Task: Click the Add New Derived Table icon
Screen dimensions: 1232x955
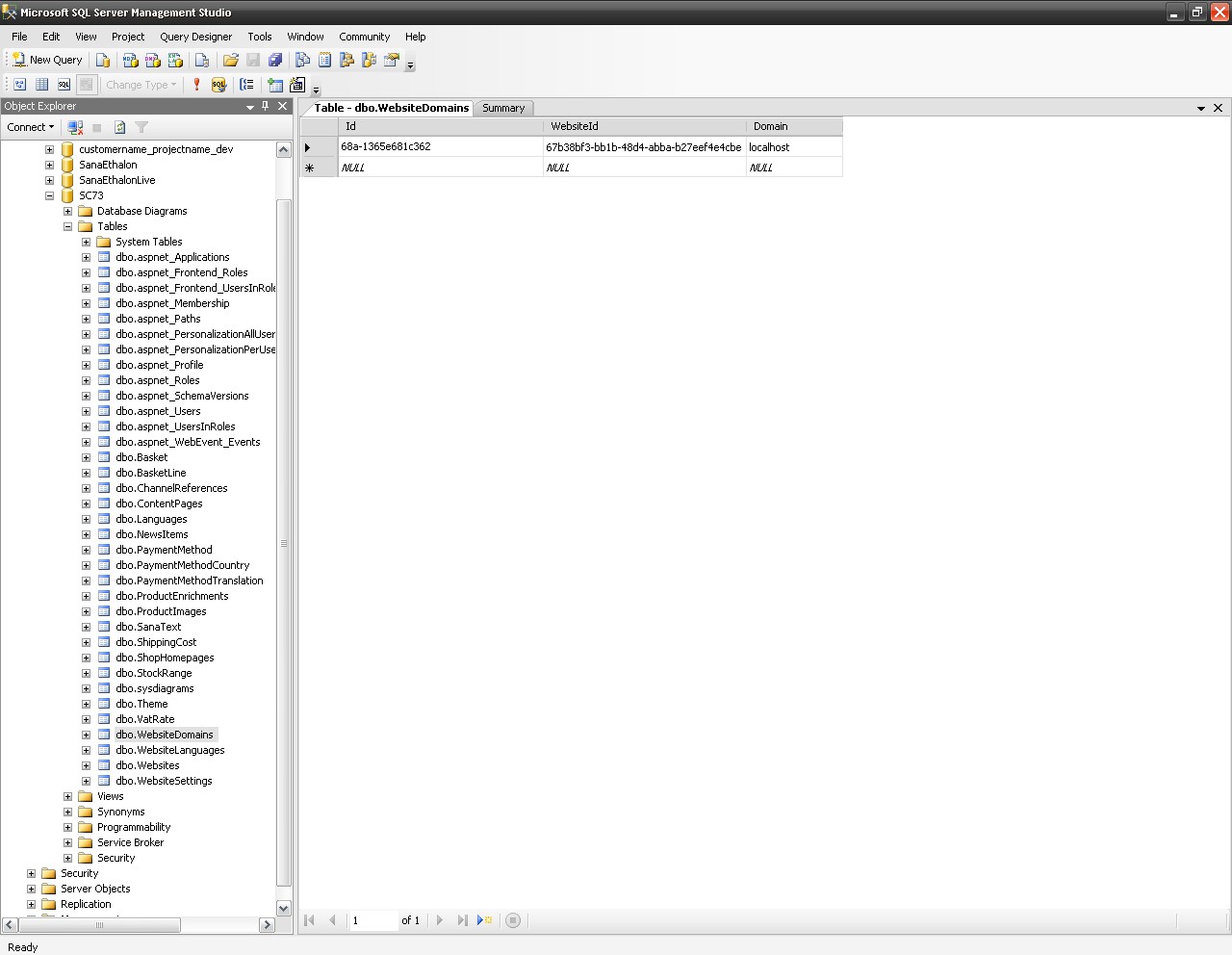Action: click(297, 85)
